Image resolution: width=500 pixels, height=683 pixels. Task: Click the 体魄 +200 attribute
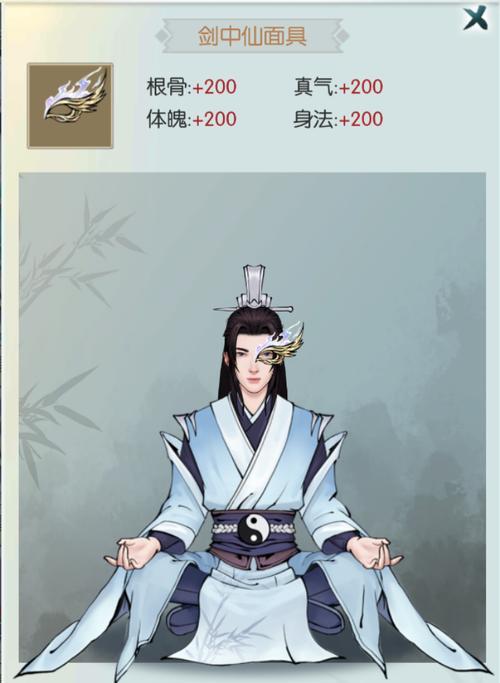tap(192, 119)
